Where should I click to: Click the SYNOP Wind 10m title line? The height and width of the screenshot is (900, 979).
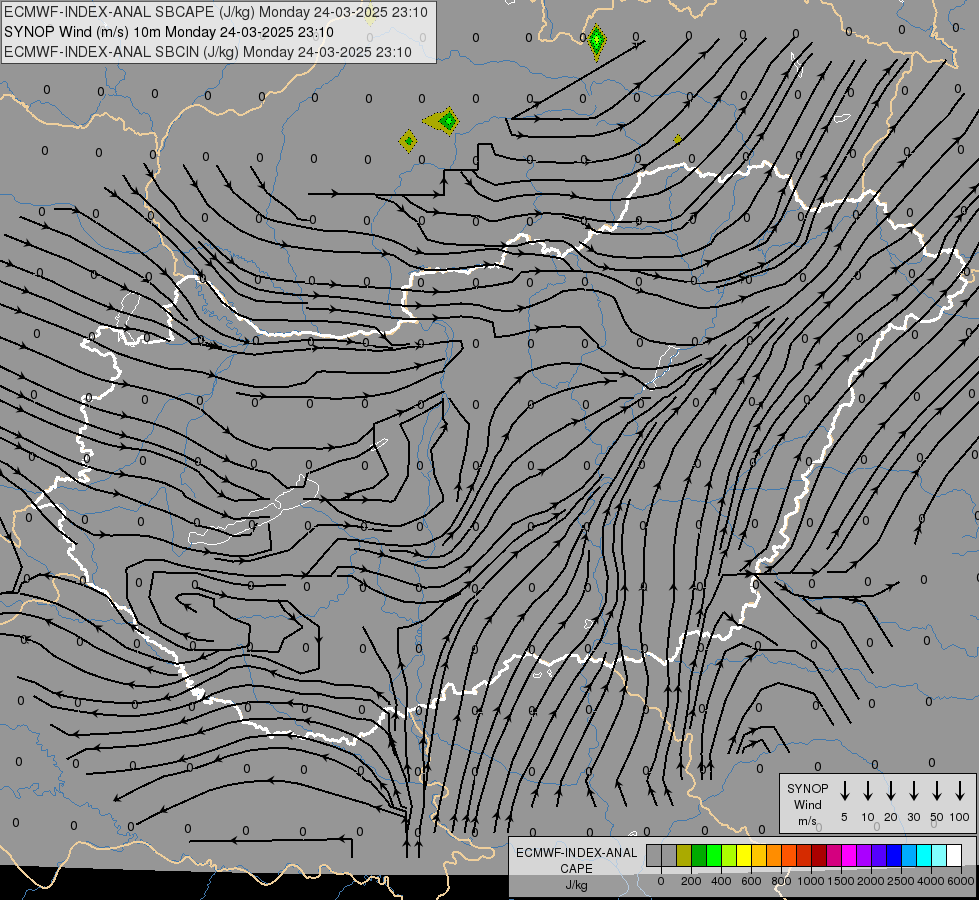tap(169, 32)
